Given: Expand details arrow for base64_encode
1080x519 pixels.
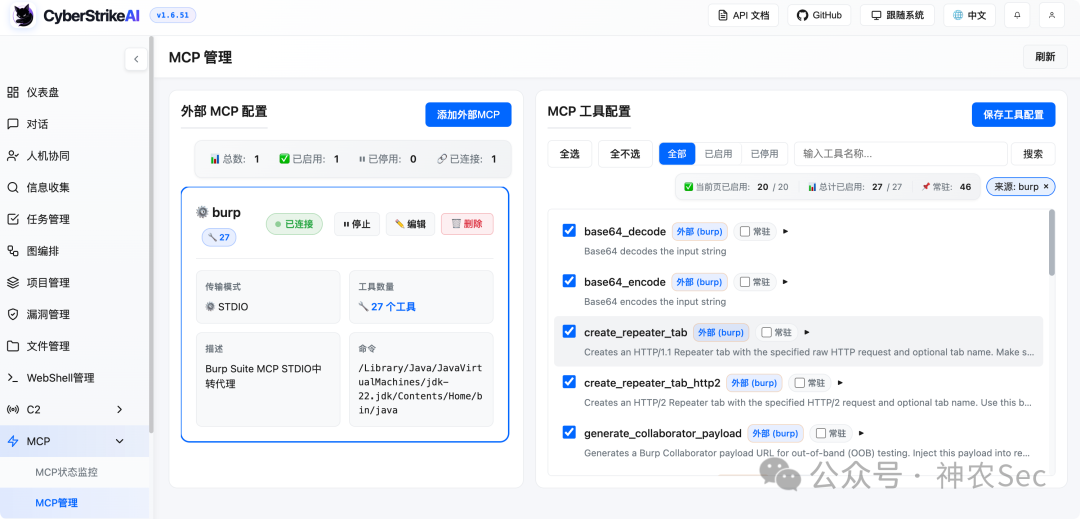Looking at the screenshot, I should (785, 282).
